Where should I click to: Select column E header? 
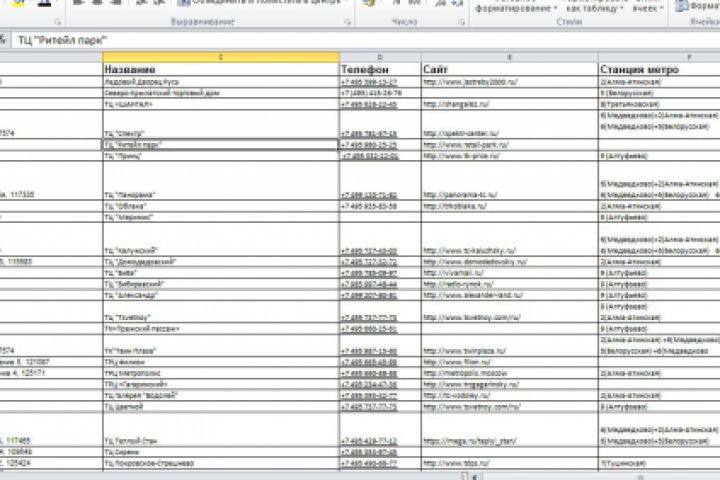tap(510, 57)
